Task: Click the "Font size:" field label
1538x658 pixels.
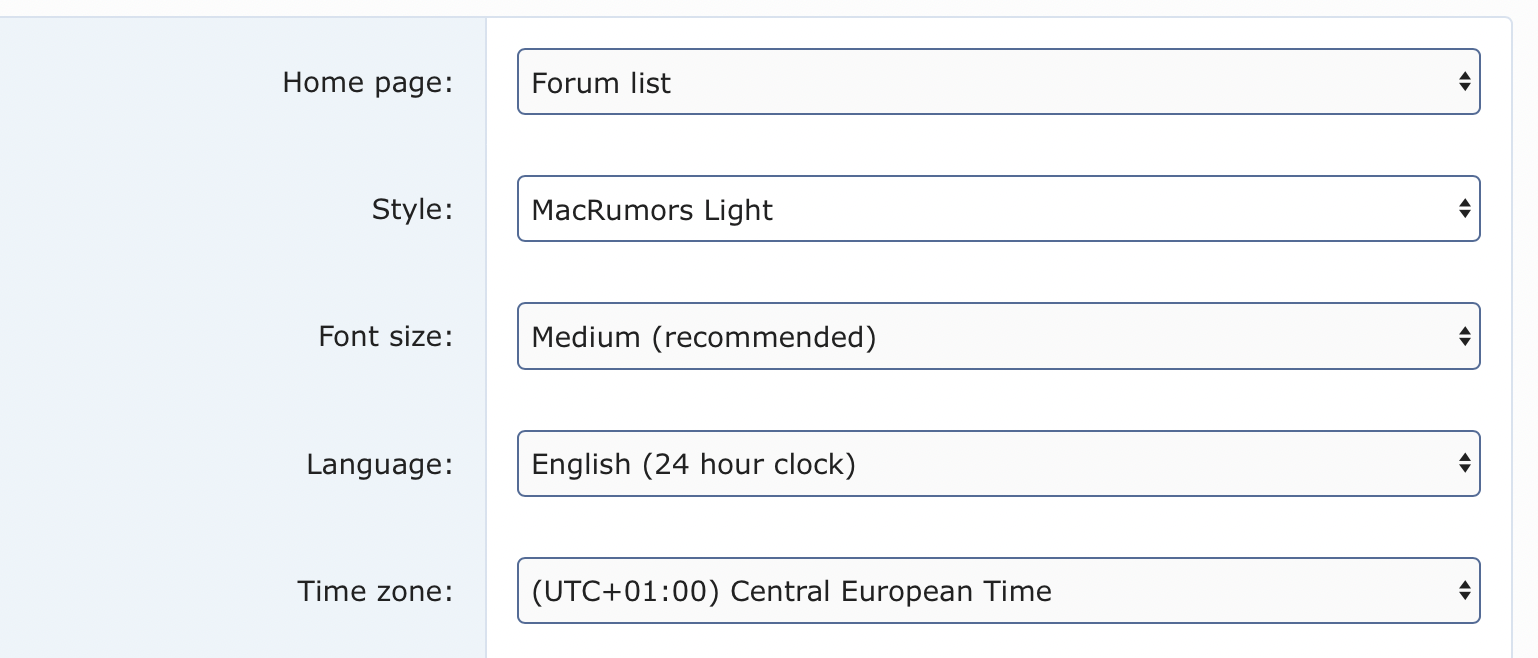Action: [386, 336]
